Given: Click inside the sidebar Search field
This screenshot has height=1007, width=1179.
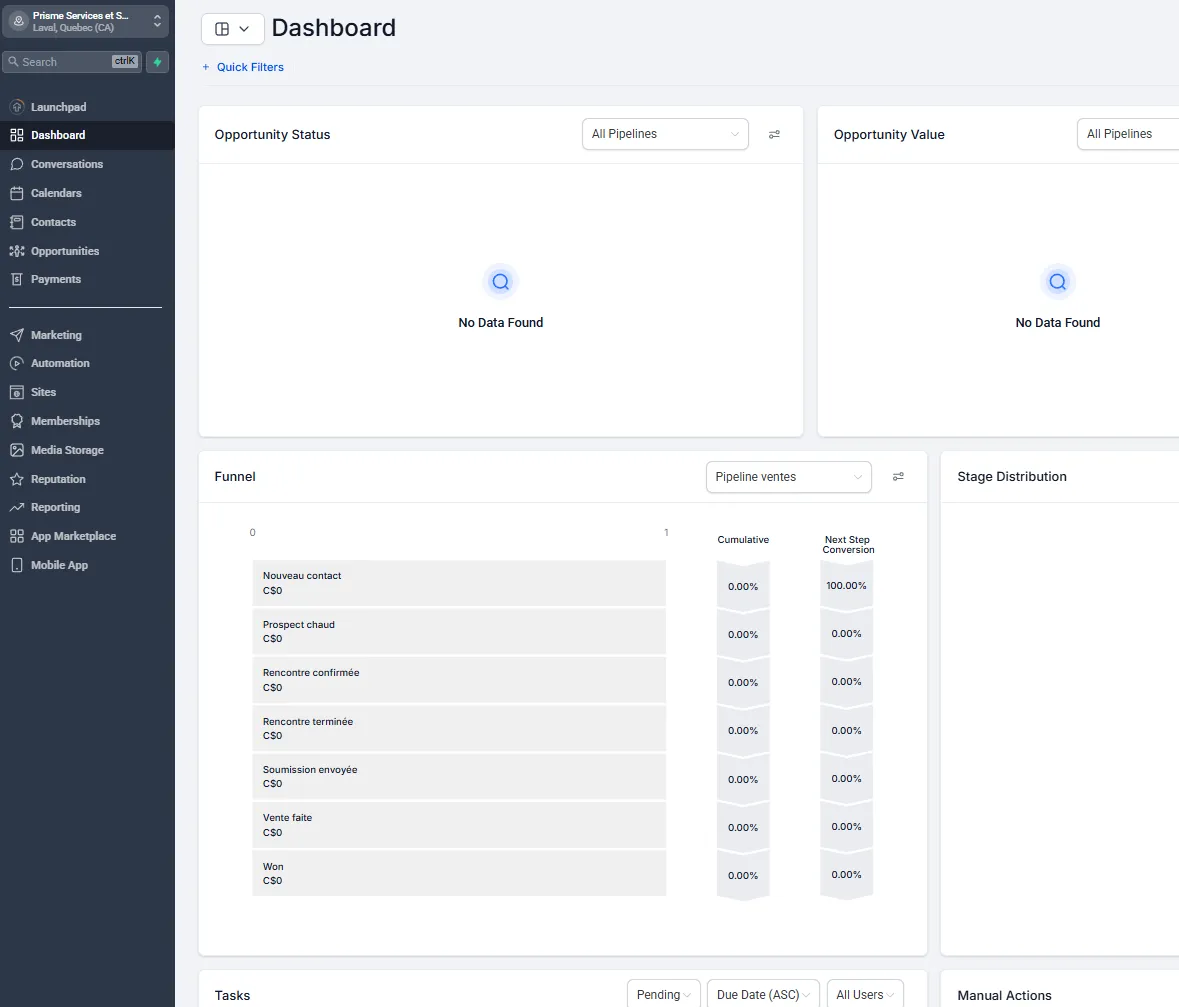Looking at the screenshot, I should pyautogui.click(x=70, y=62).
